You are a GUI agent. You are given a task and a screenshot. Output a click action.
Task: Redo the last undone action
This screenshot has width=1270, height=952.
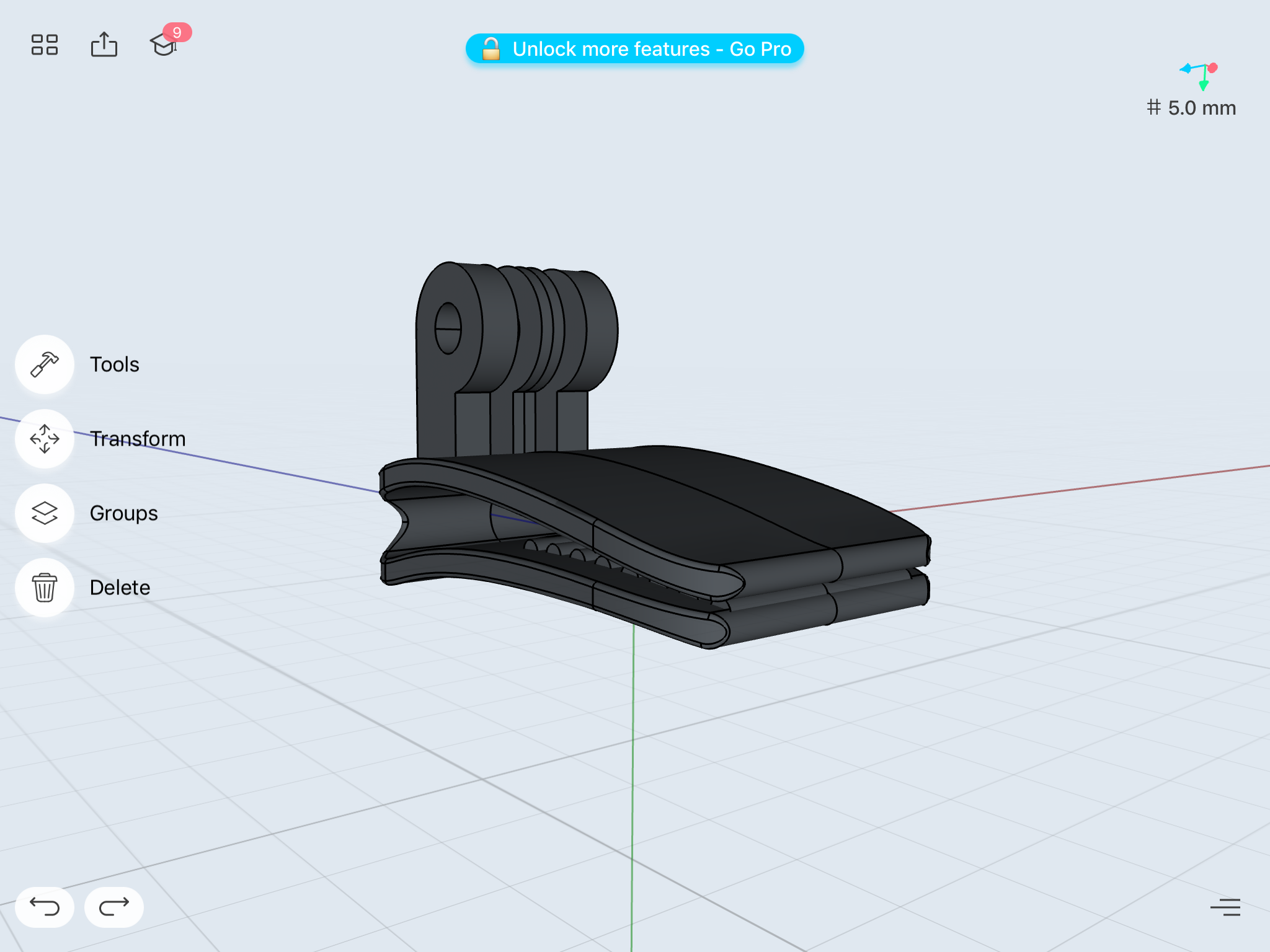(114, 907)
